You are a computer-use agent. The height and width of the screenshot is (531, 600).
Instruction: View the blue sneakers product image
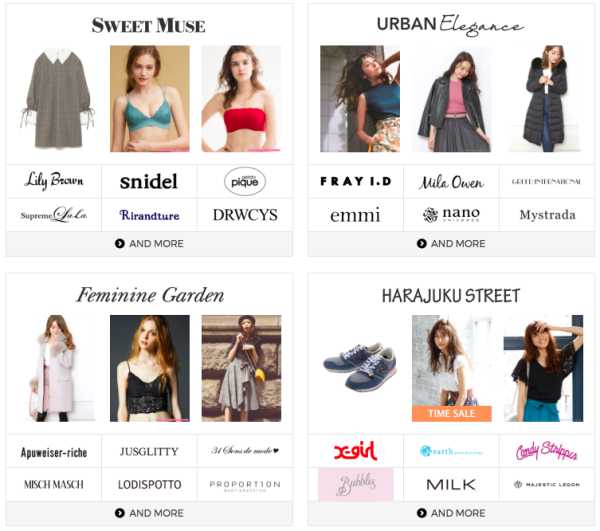click(x=360, y=366)
